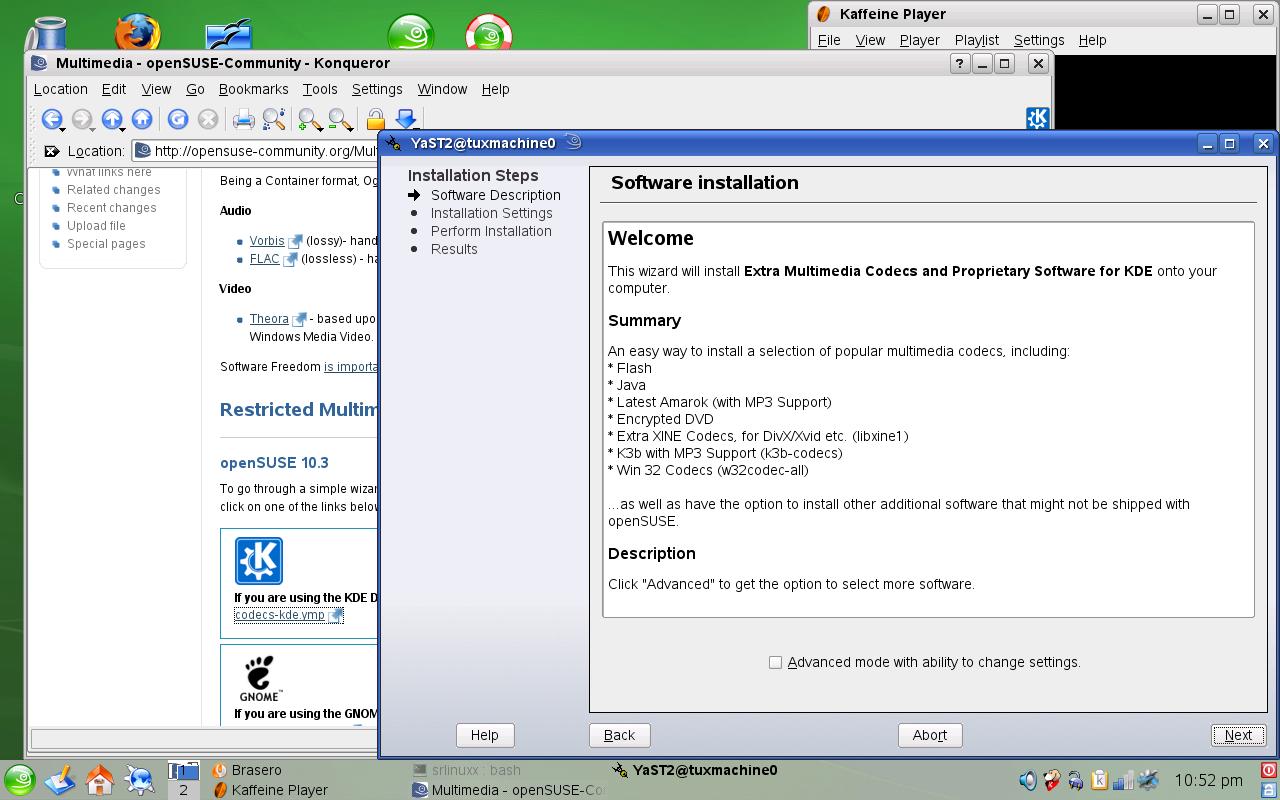
Task: Reload the current page in Konqueror
Action: coord(178,119)
